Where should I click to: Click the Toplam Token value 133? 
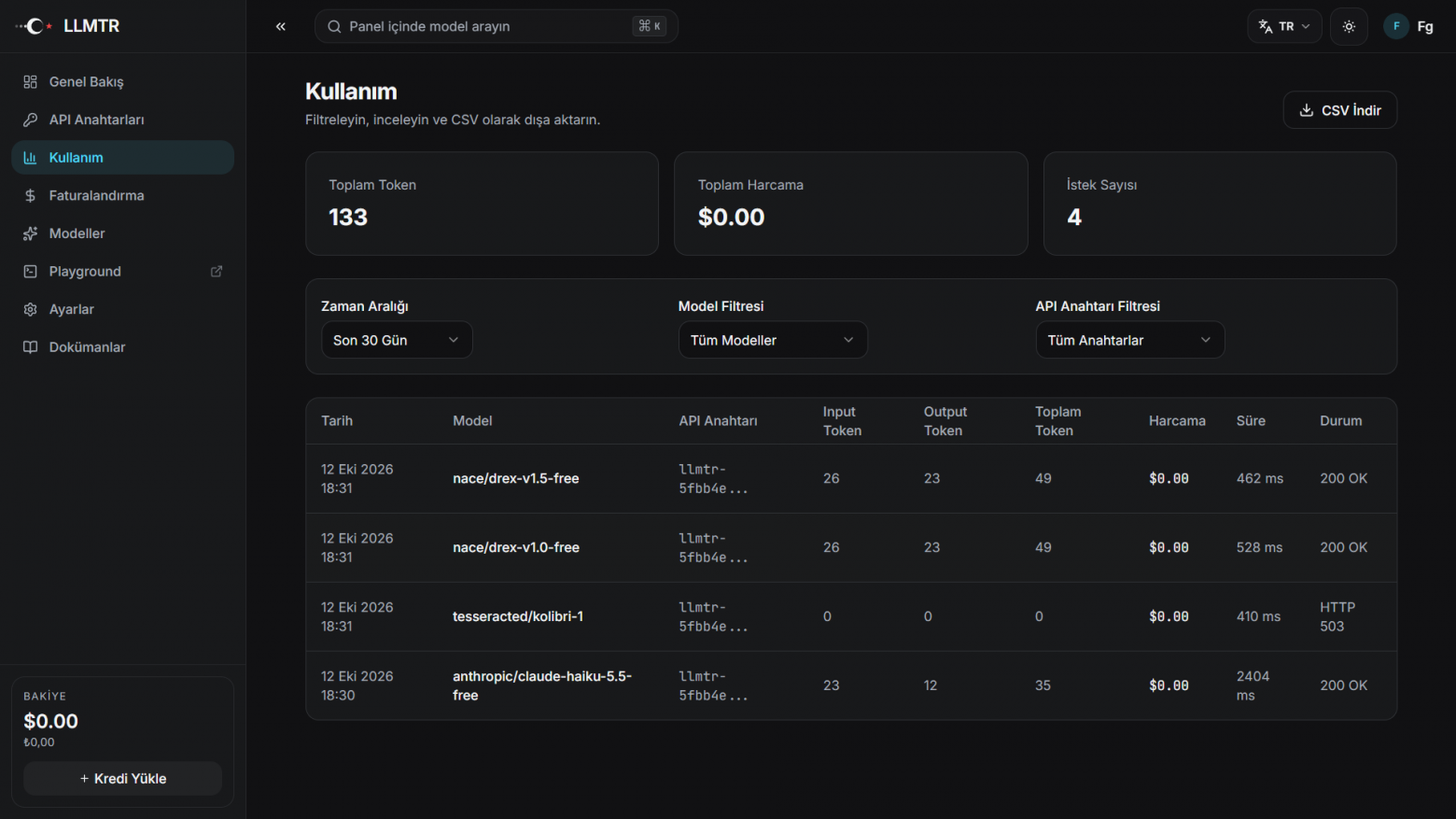coord(348,218)
